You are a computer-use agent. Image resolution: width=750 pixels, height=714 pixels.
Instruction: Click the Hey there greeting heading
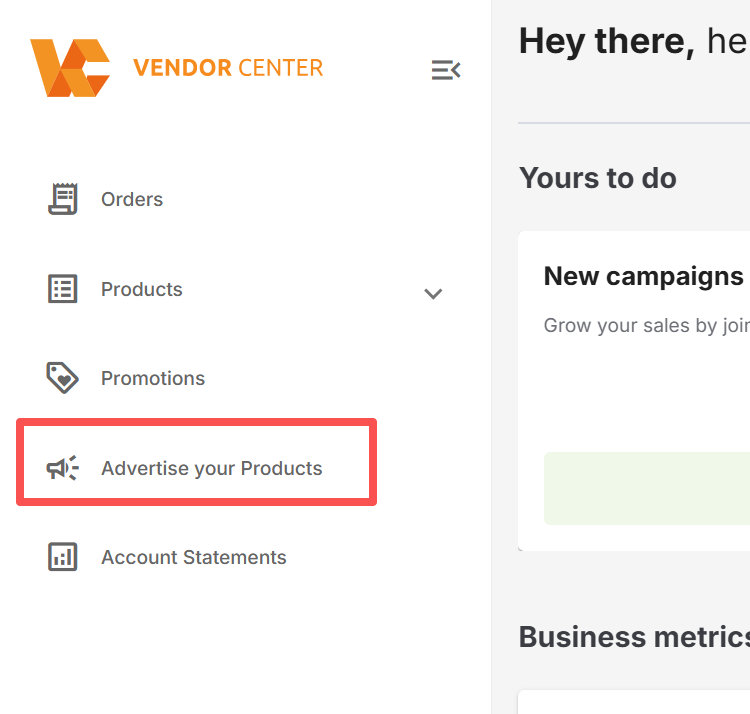pyautogui.click(x=634, y=42)
